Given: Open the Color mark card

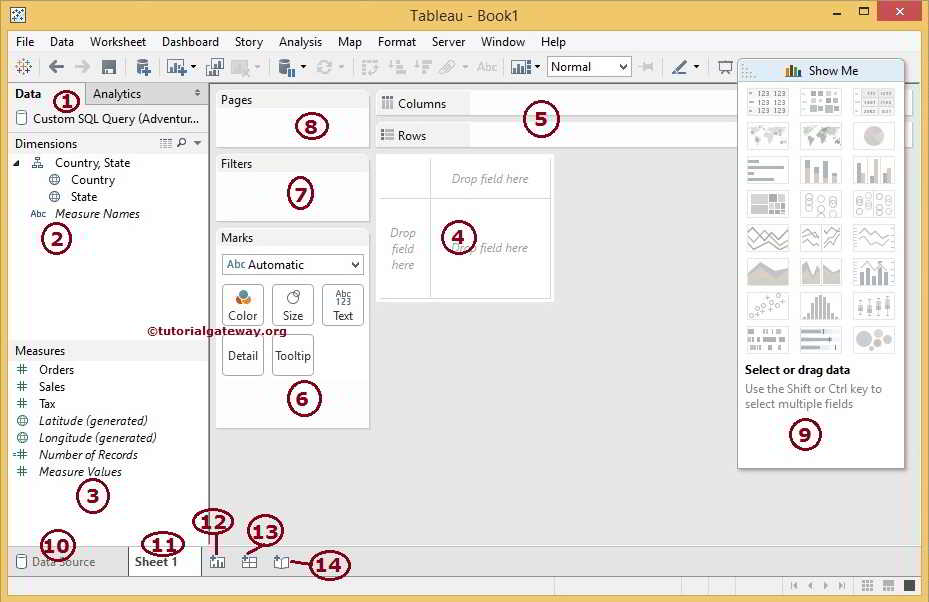Looking at the screenshot, I should 242,305.
